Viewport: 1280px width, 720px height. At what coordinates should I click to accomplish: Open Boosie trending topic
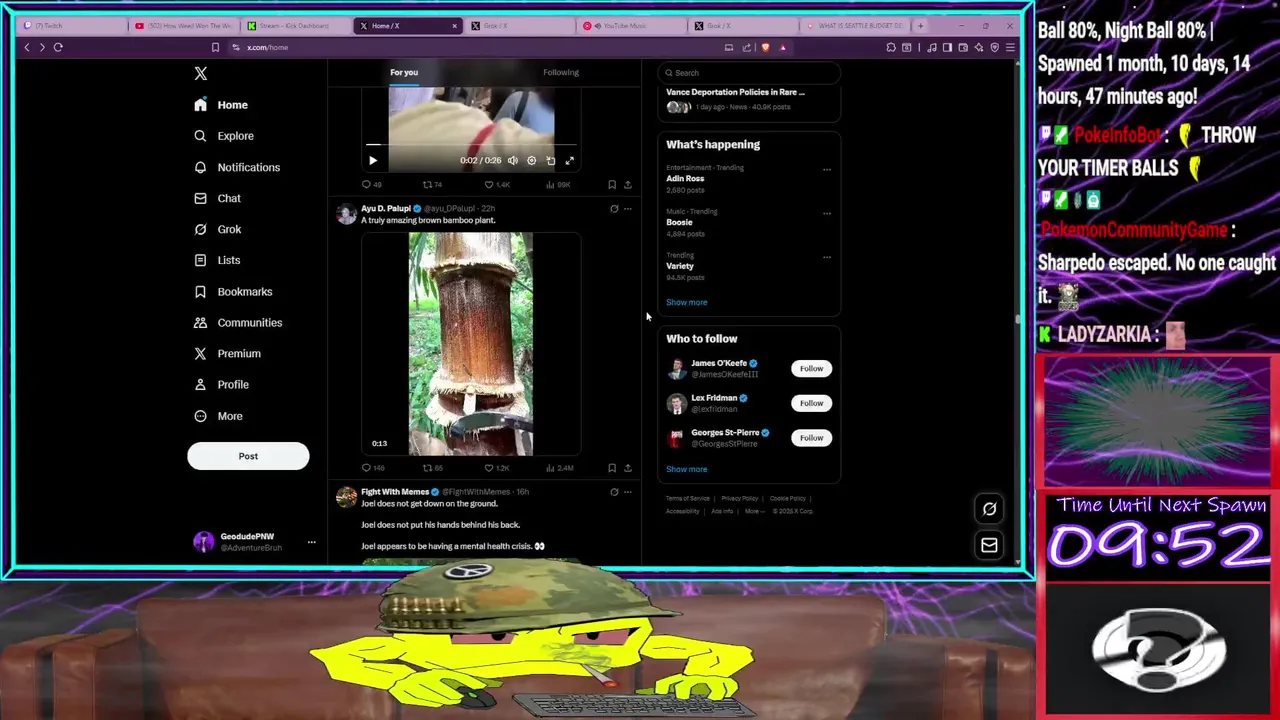[x=680, y=222]
